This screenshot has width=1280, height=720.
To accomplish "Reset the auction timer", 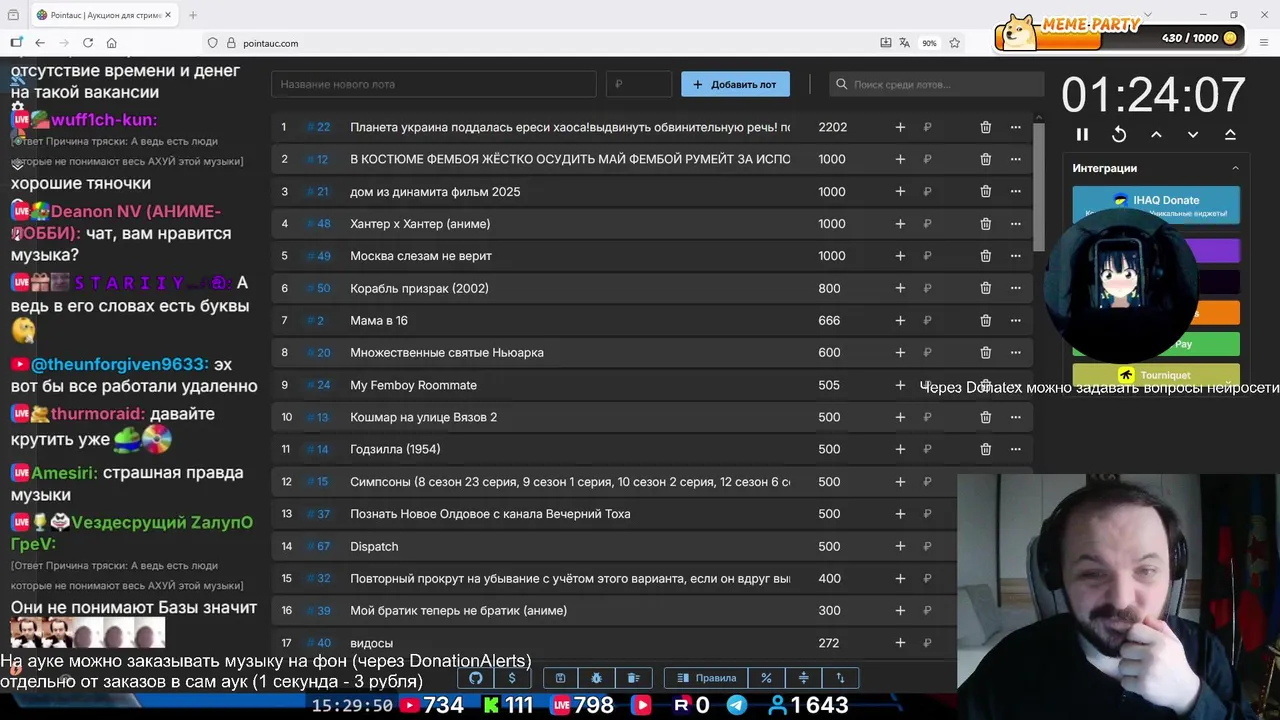I will [1119, 134].
